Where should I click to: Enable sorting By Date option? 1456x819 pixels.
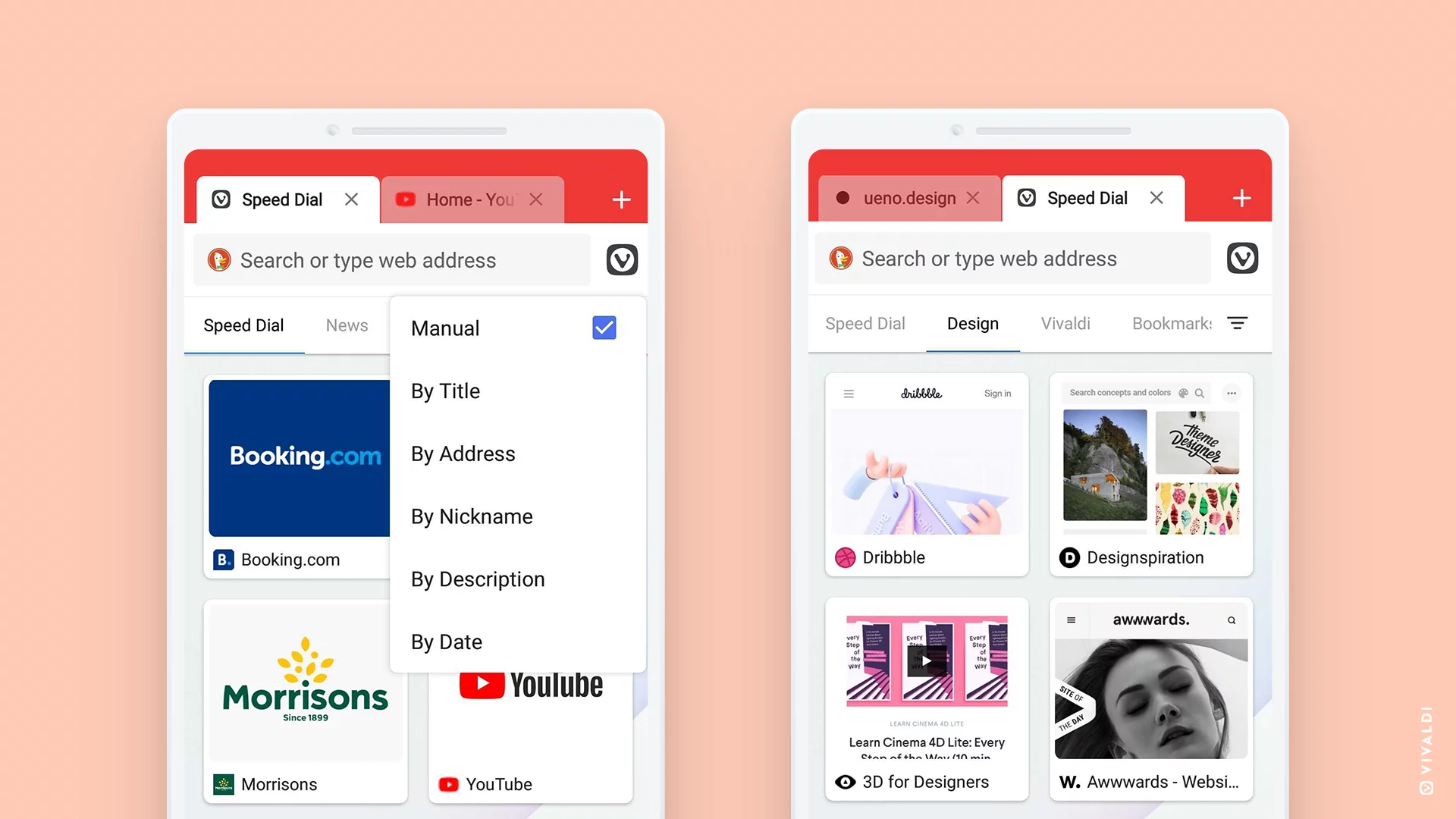pos(446,641)
